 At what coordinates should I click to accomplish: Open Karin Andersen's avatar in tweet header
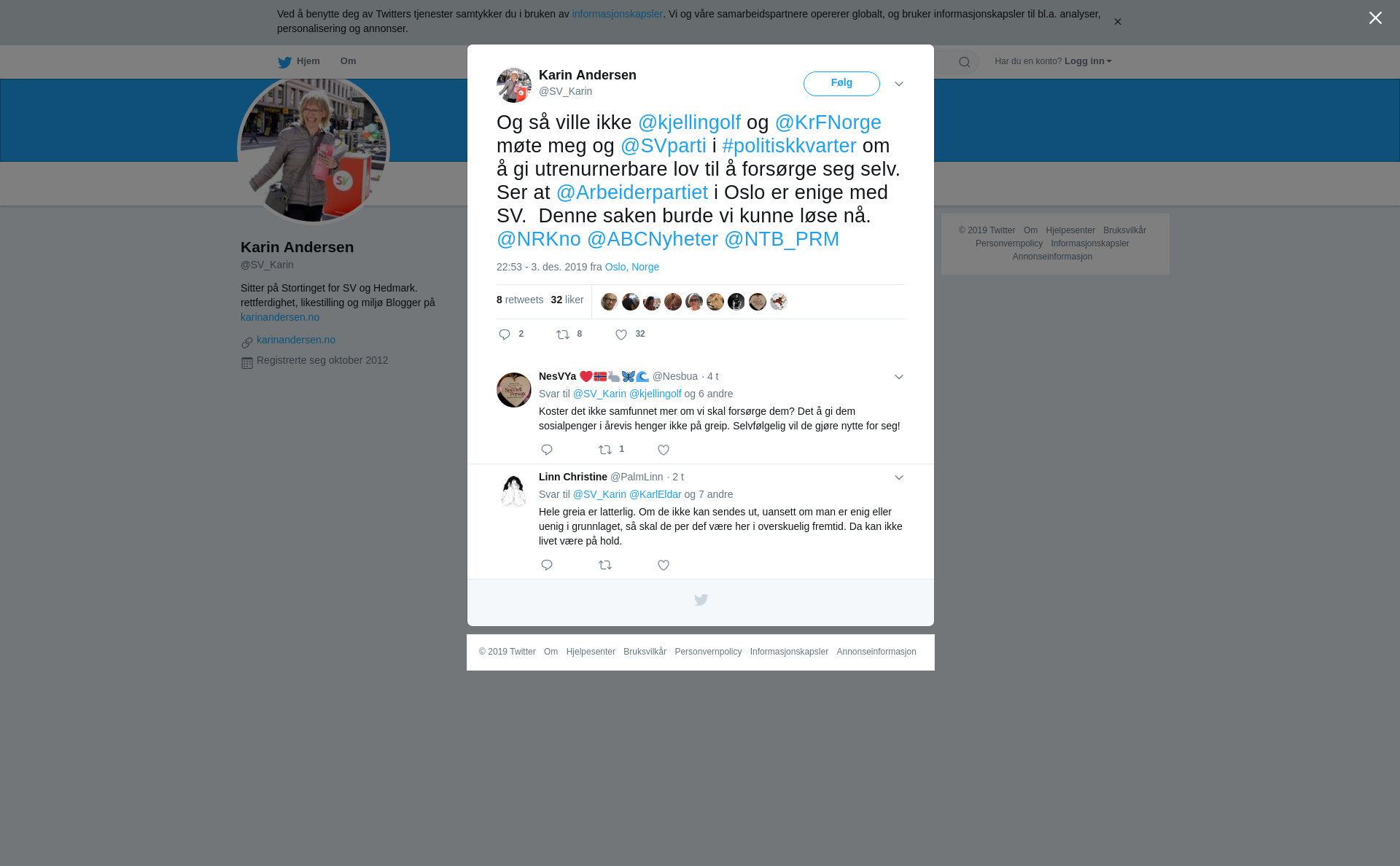514,85
